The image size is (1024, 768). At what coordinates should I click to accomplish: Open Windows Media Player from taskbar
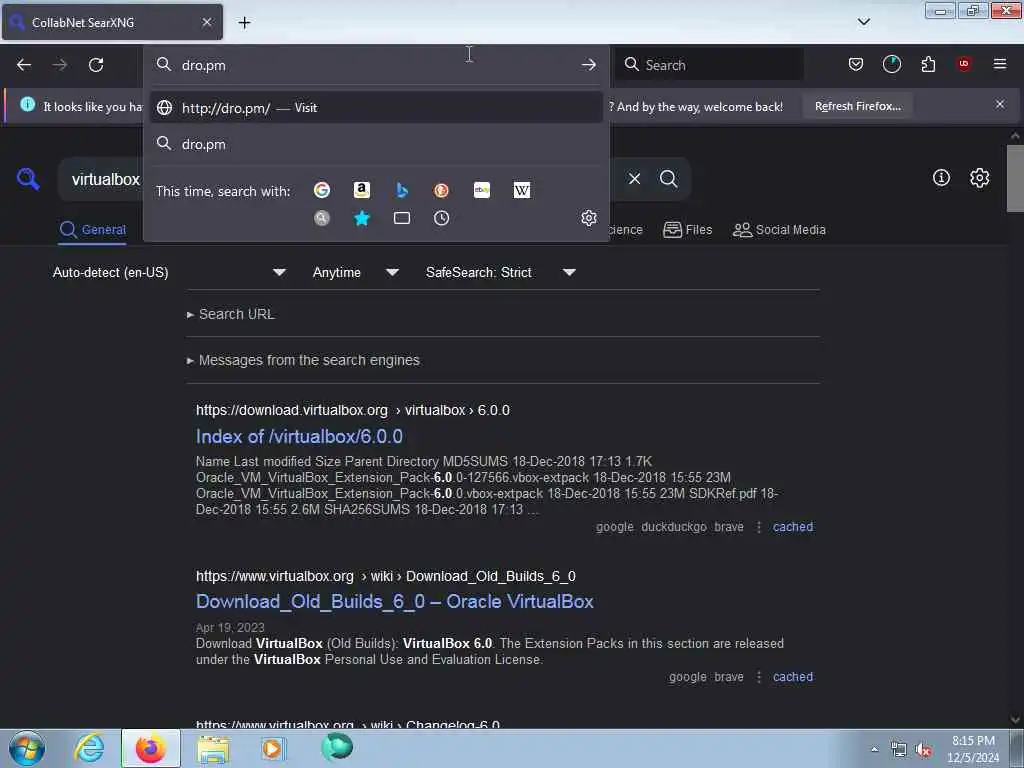(x=272, y=748)
